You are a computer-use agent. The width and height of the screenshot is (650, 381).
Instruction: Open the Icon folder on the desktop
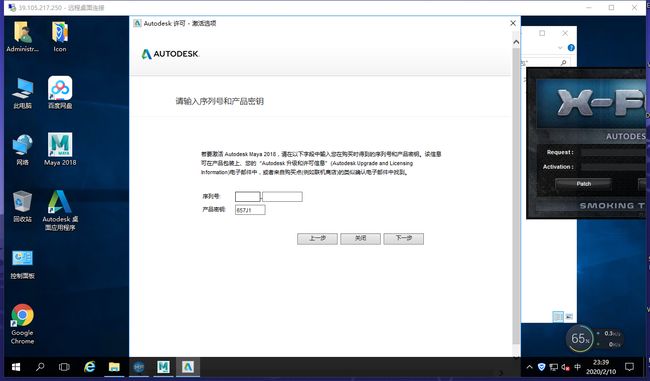pyautogui.click(x=60, y=37)
